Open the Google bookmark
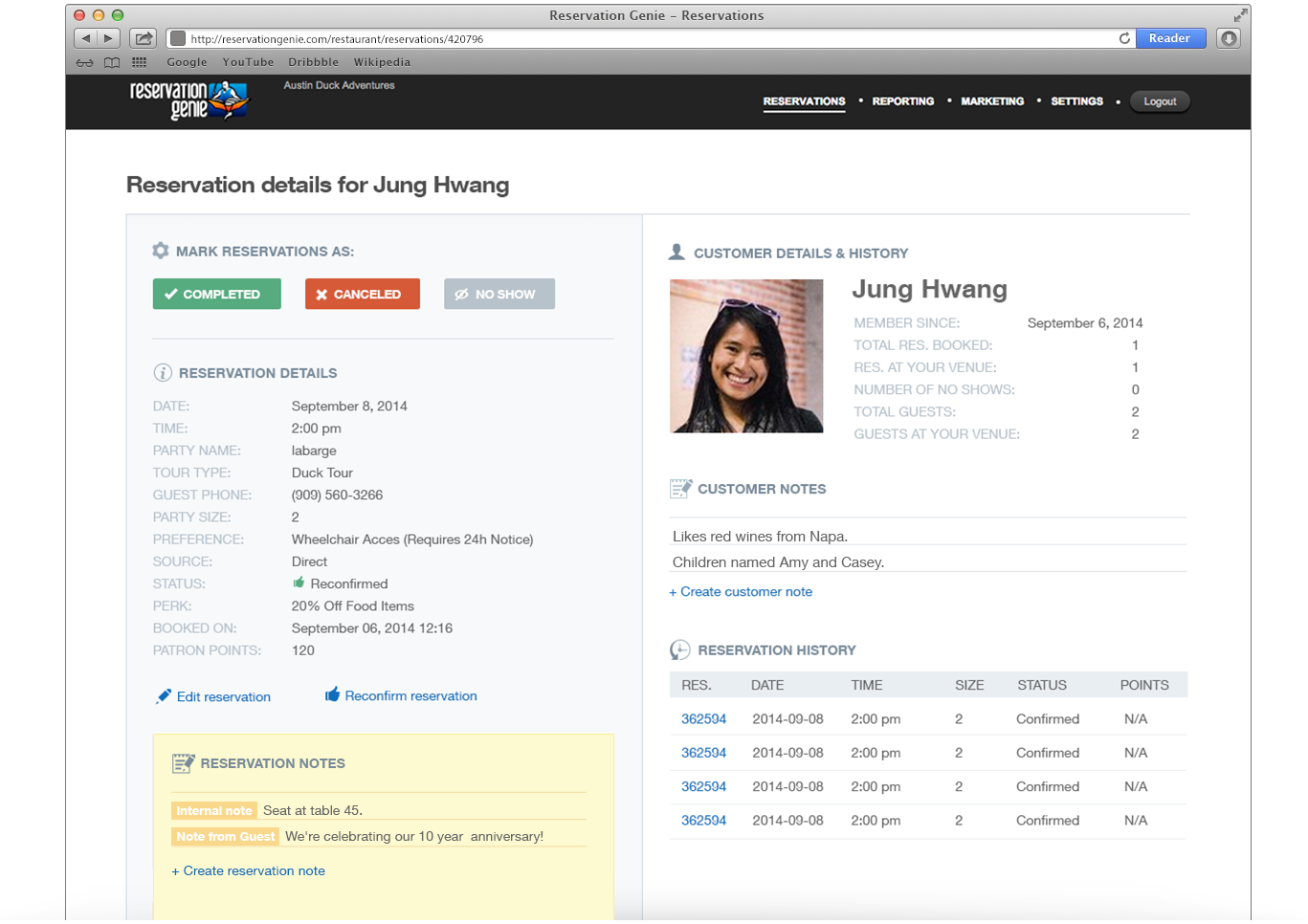 pyautogui.click(x=187, y=62)
